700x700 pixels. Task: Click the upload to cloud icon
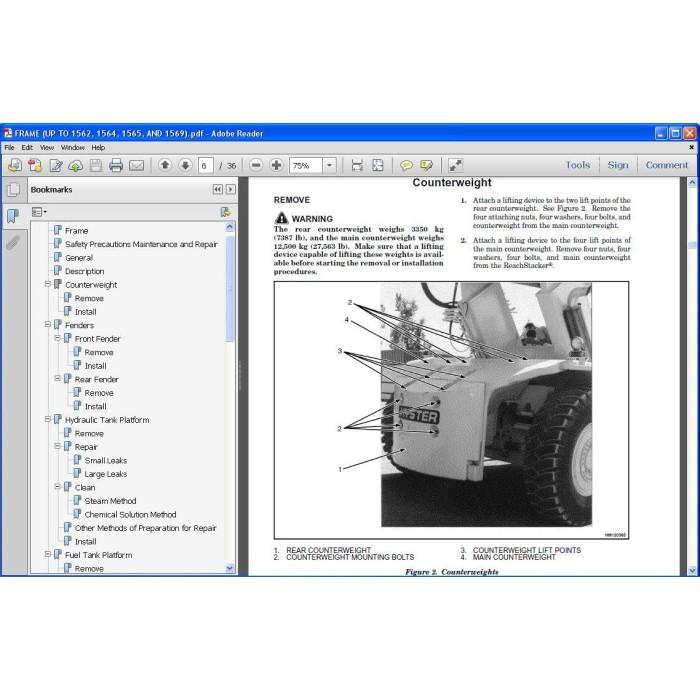pos(76,166)
